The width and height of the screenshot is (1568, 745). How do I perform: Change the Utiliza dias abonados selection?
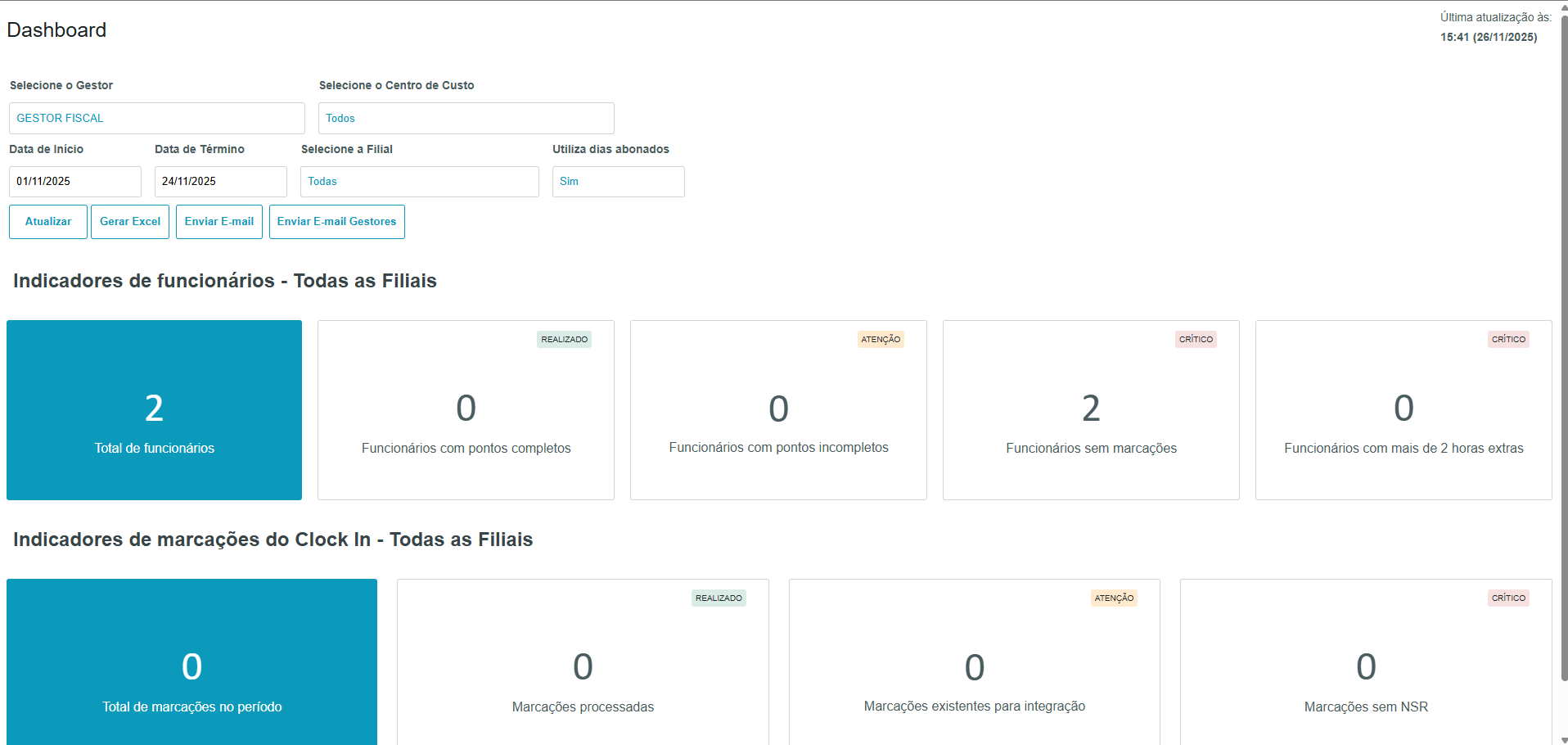pos(618,182)
